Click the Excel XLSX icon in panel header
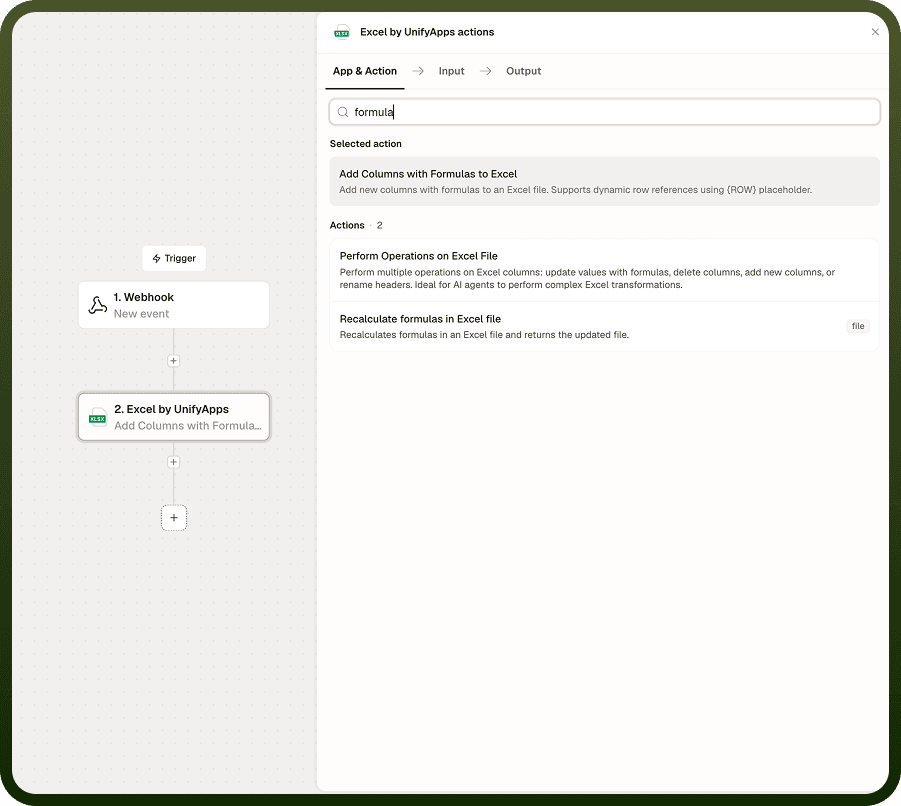This screenshot has height=806, width=901. 342,32
